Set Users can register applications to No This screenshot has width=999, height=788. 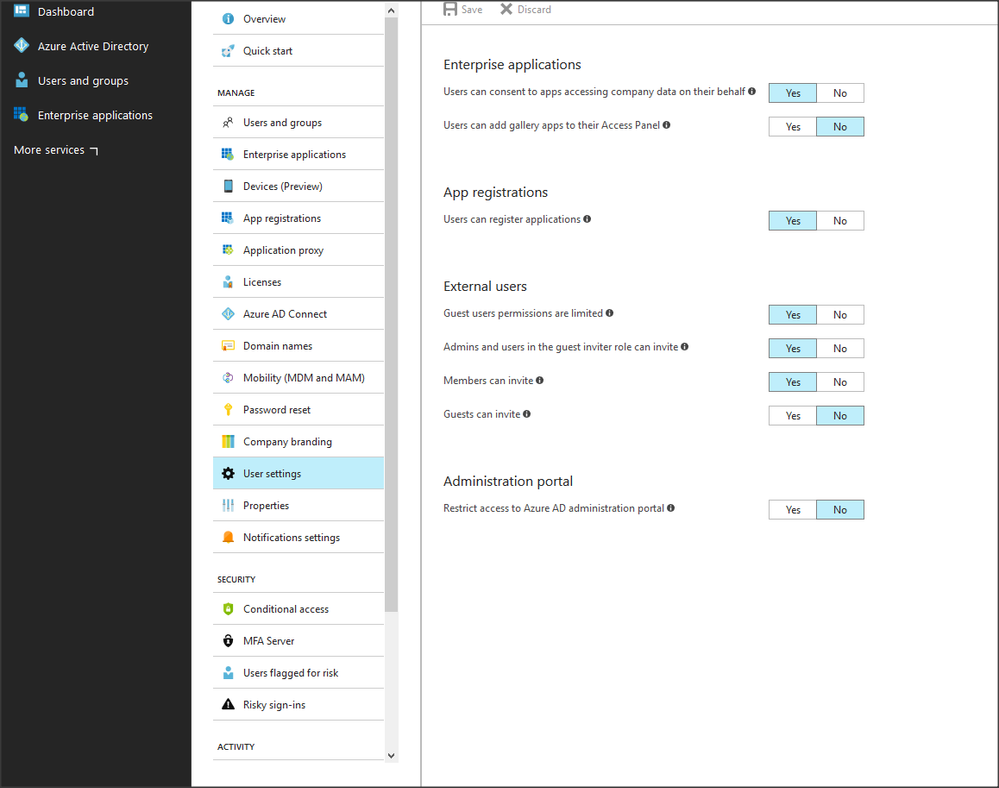840,221
